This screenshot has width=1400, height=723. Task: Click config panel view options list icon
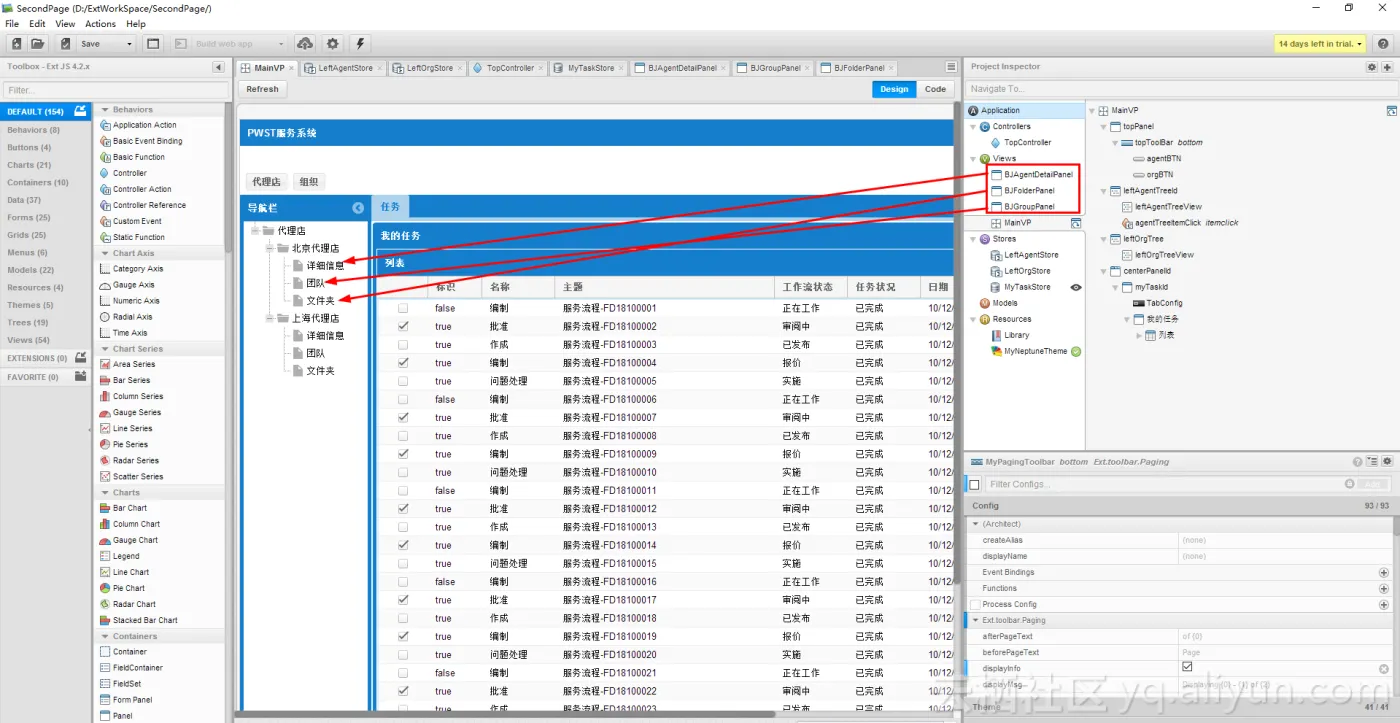[x=1372, y=462]
